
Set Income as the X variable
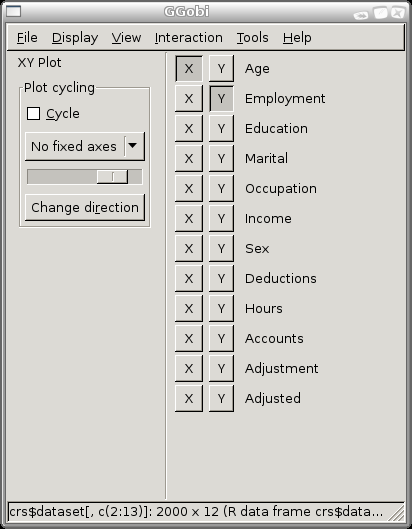click(189, 219)
